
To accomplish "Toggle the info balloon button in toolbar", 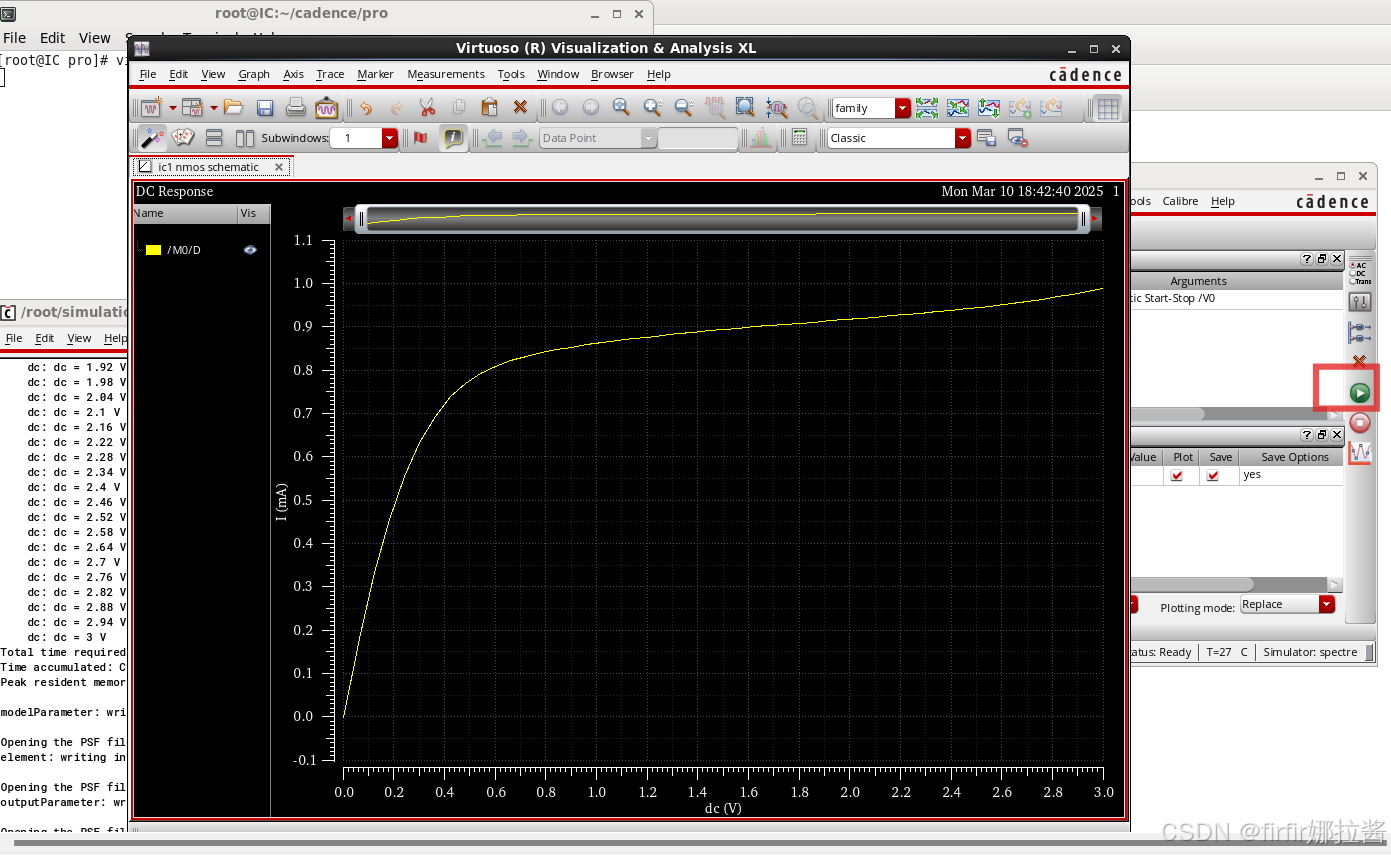I will 453,138.
